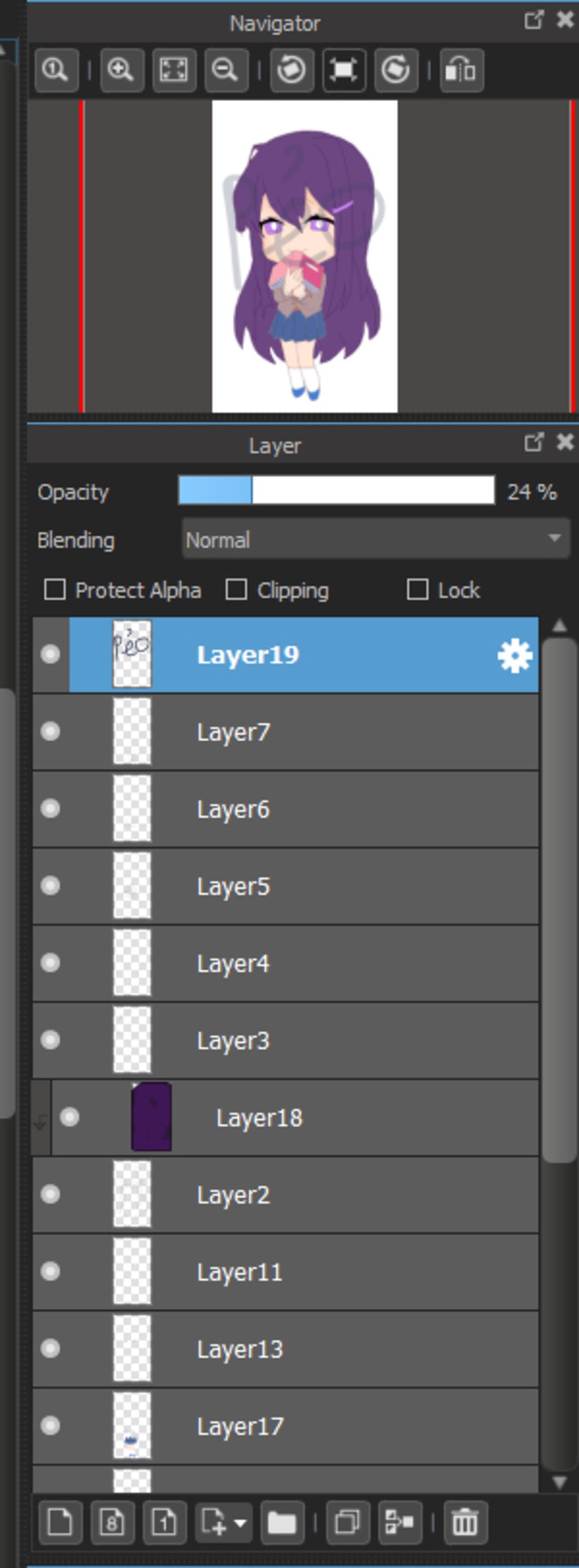Viewport: 579px width, 1568px height.
Task: Fit canvas to window in Navigator
Action: click(174, 71)
